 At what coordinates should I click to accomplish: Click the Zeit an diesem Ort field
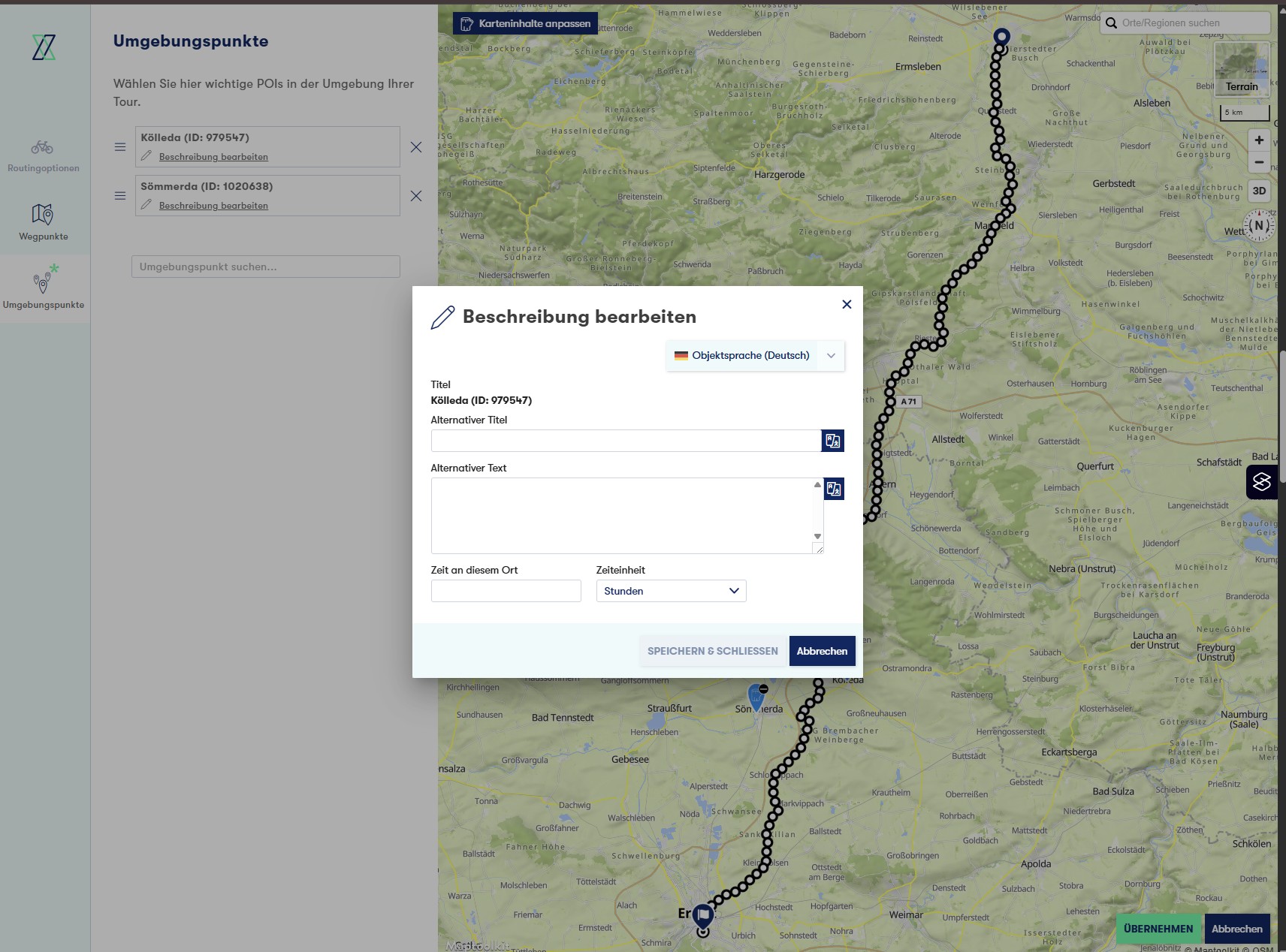tap(506, 591)
